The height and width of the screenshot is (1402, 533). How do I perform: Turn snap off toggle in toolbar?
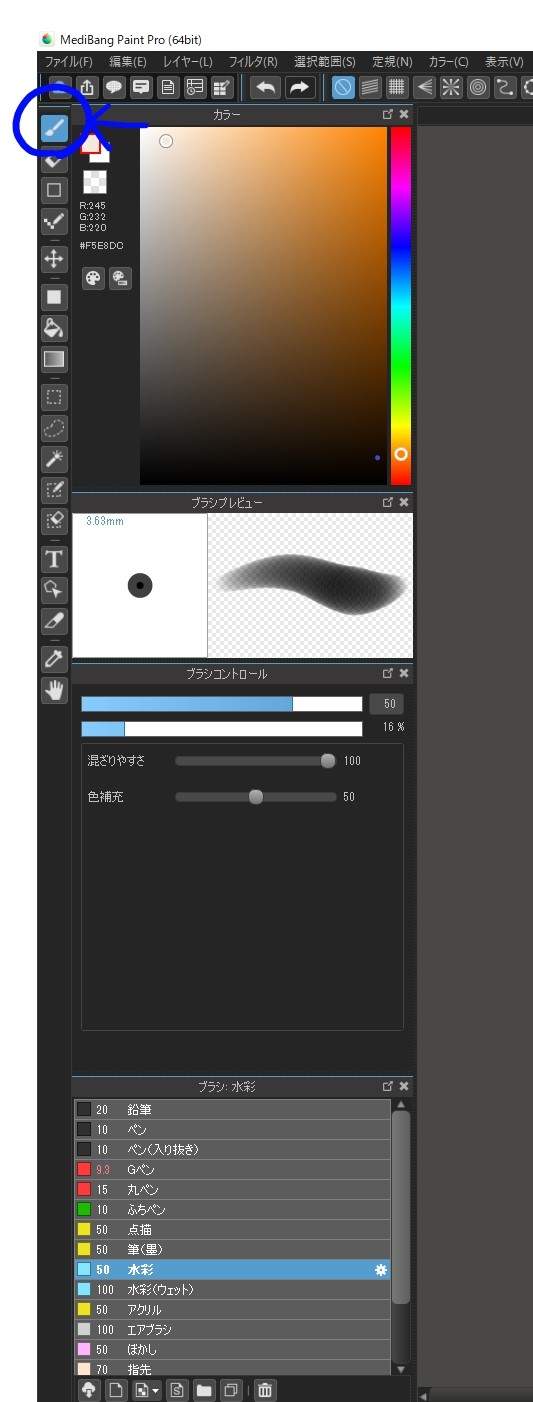343,87
